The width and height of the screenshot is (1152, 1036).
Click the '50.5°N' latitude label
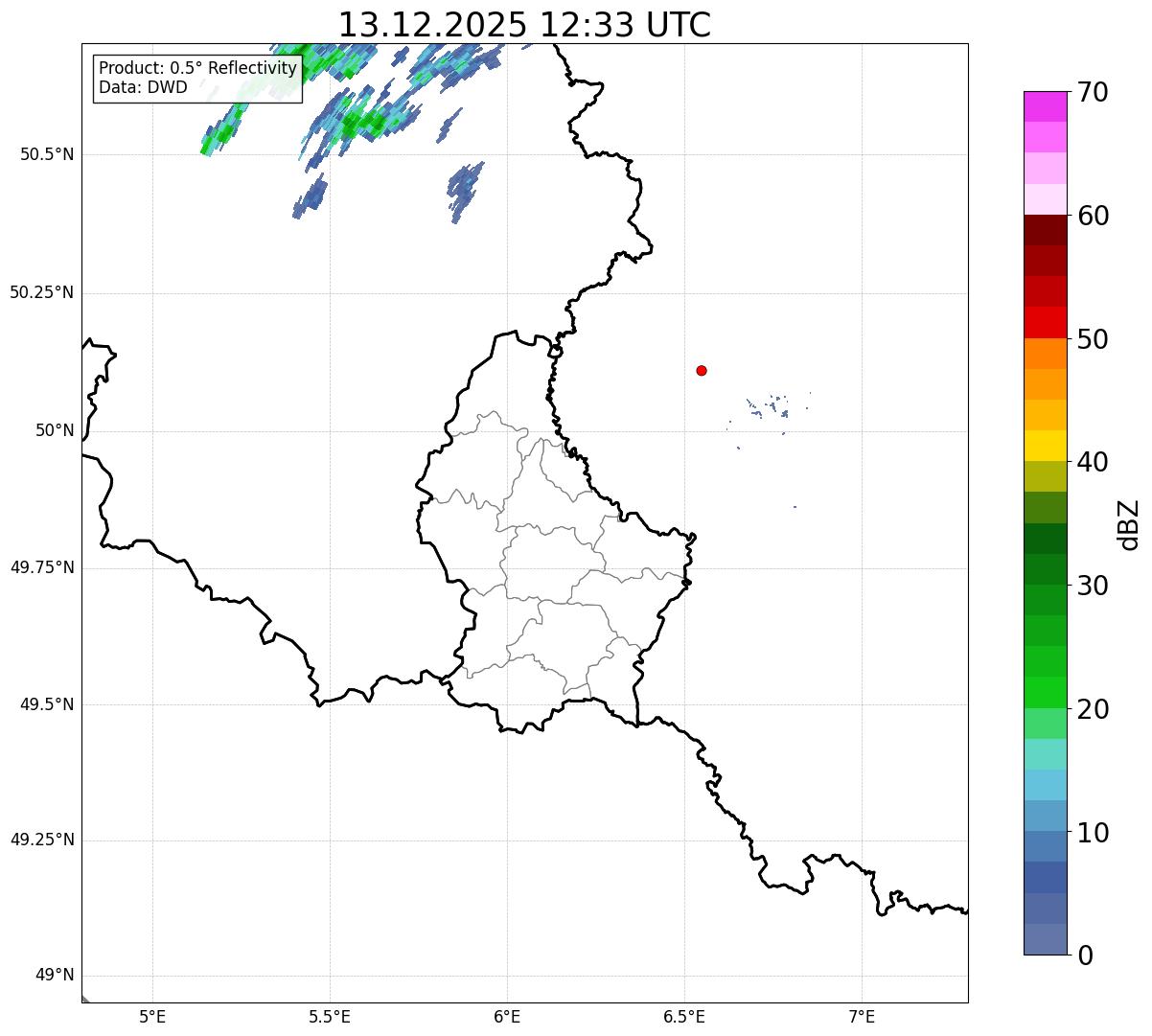click(47, 155)
